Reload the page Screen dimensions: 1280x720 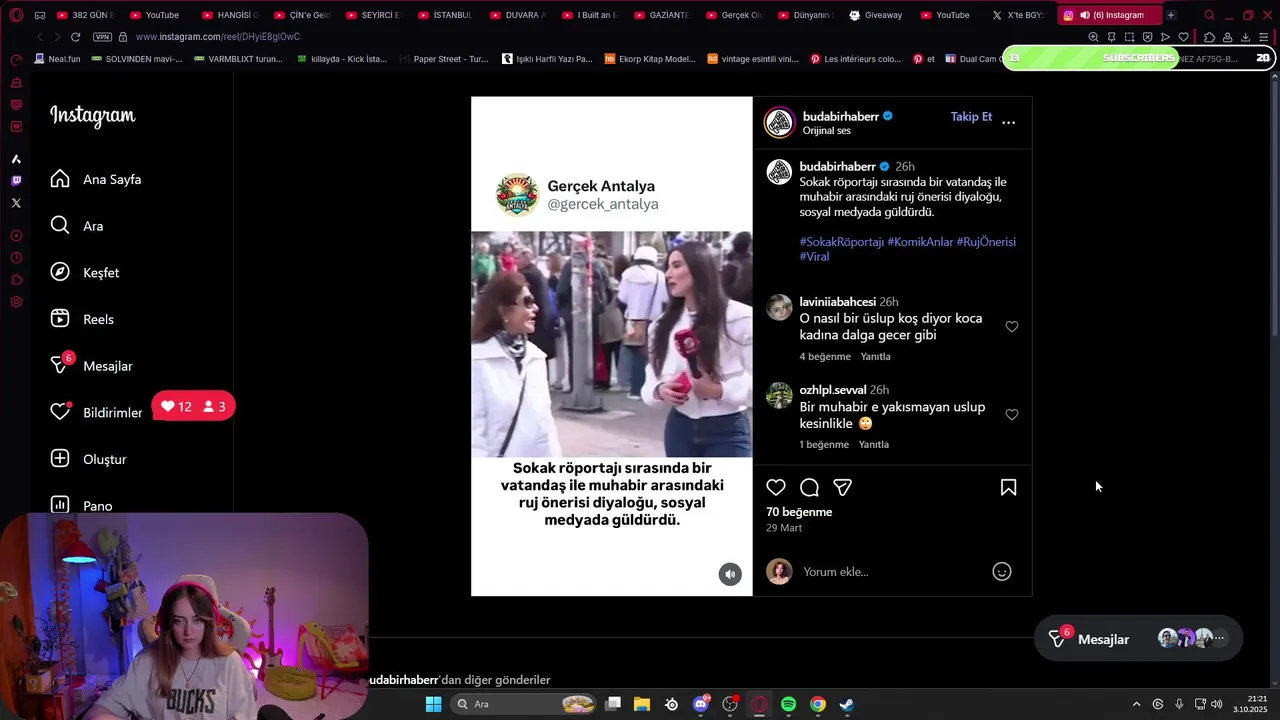[x=75, y=37]
